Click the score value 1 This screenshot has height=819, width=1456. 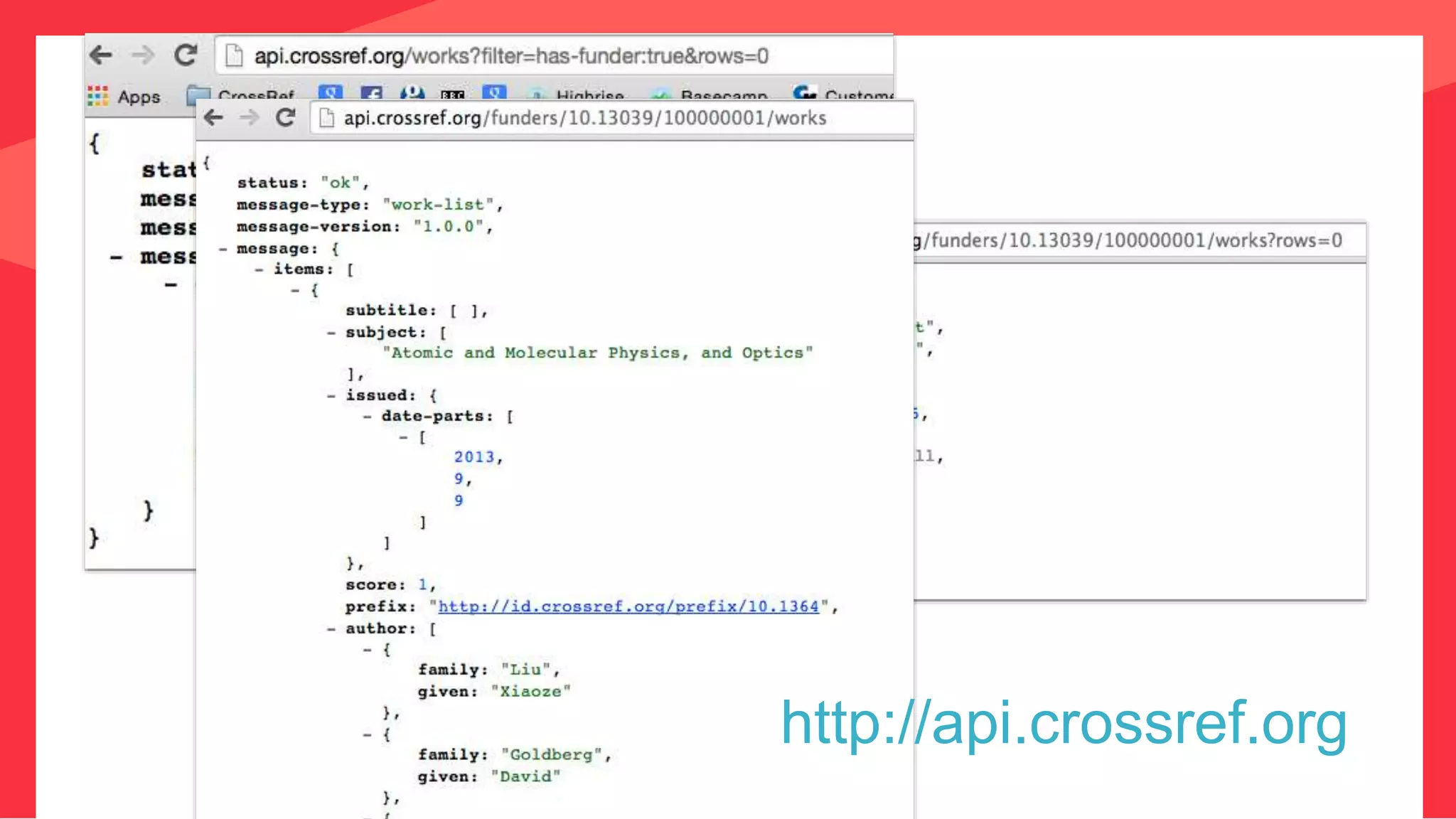tap(423, 584)
